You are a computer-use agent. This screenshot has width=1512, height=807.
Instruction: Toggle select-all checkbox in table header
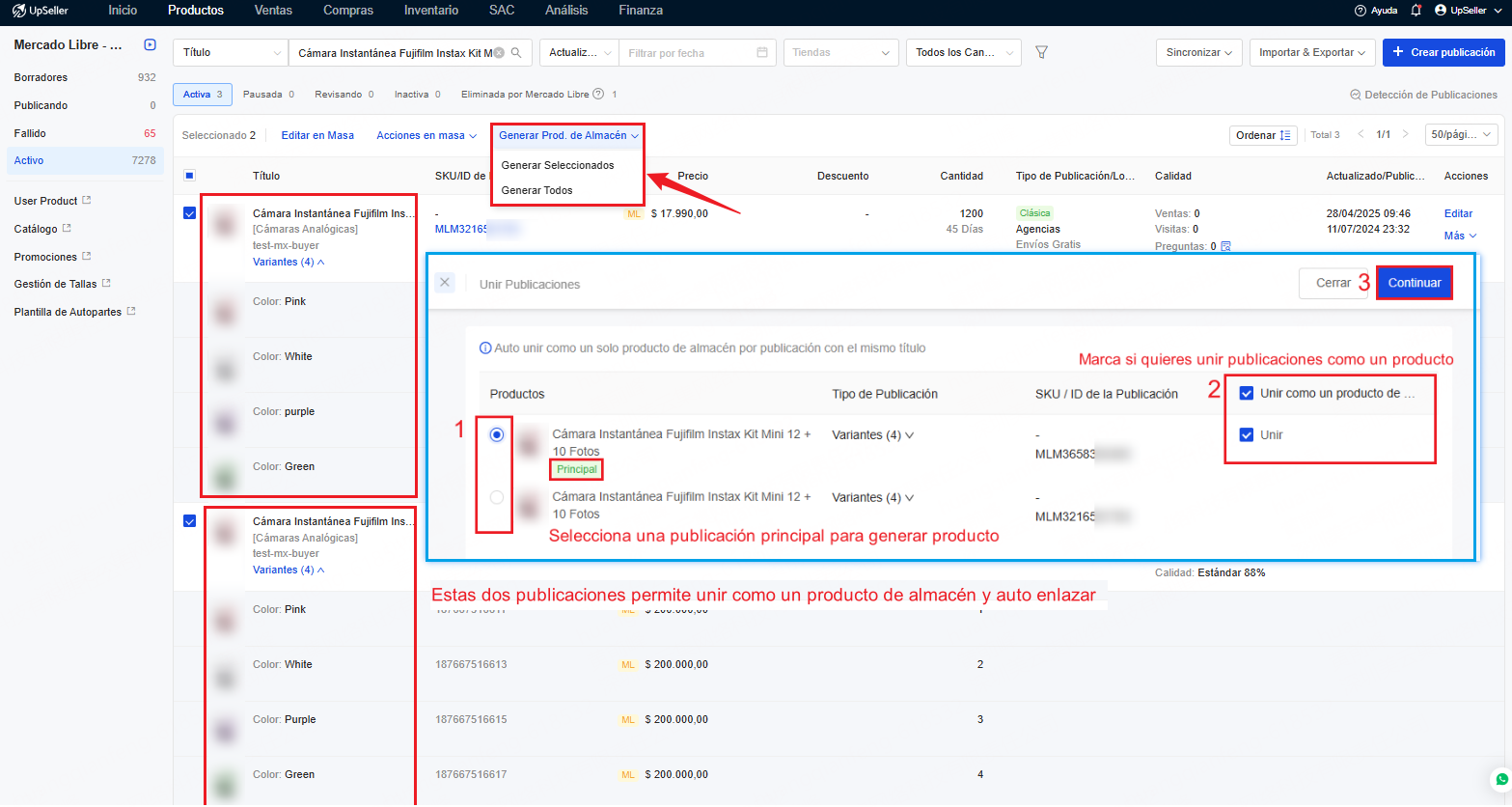(189, 176)
